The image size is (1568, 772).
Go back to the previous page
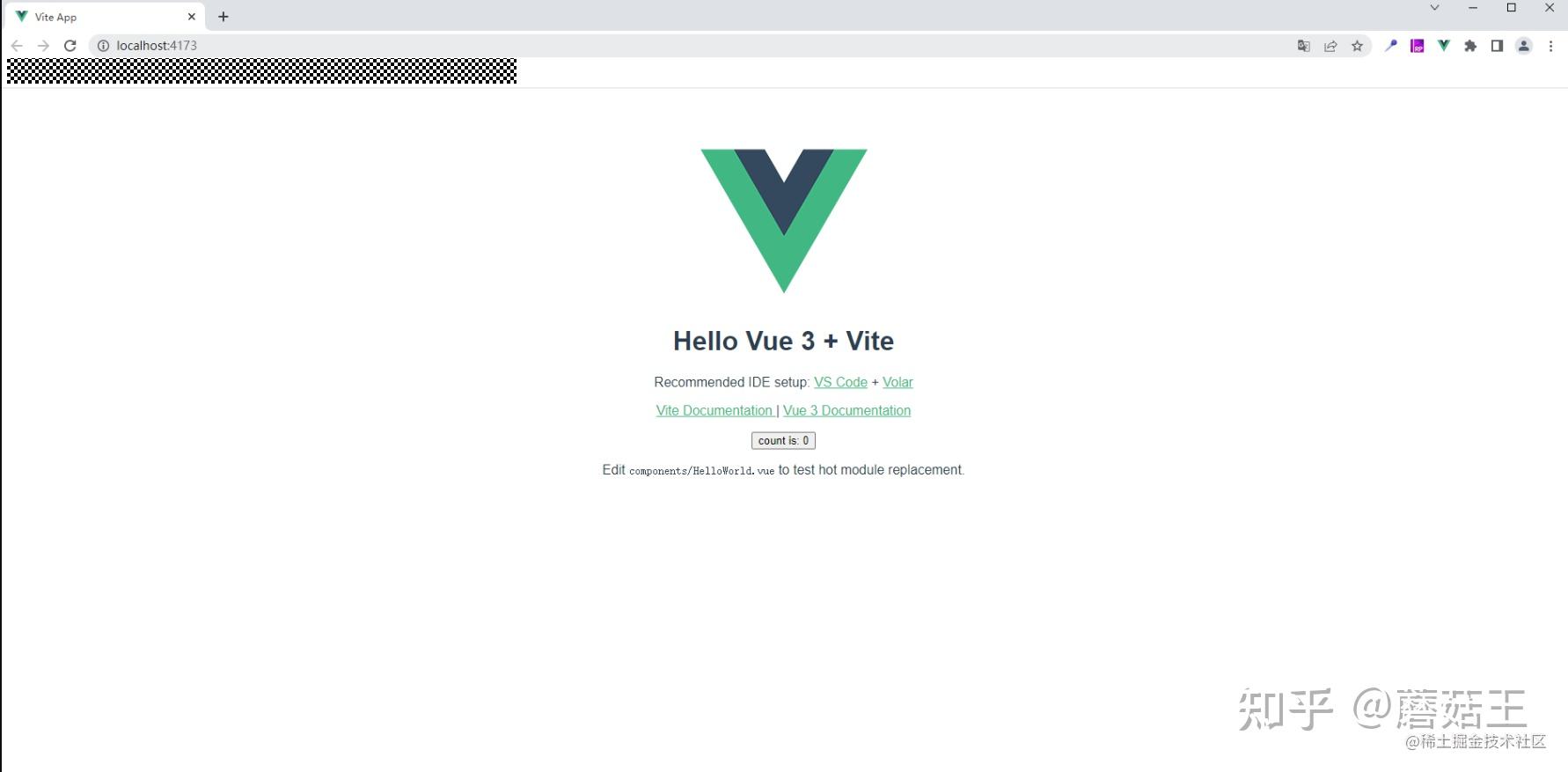(17, 46)
